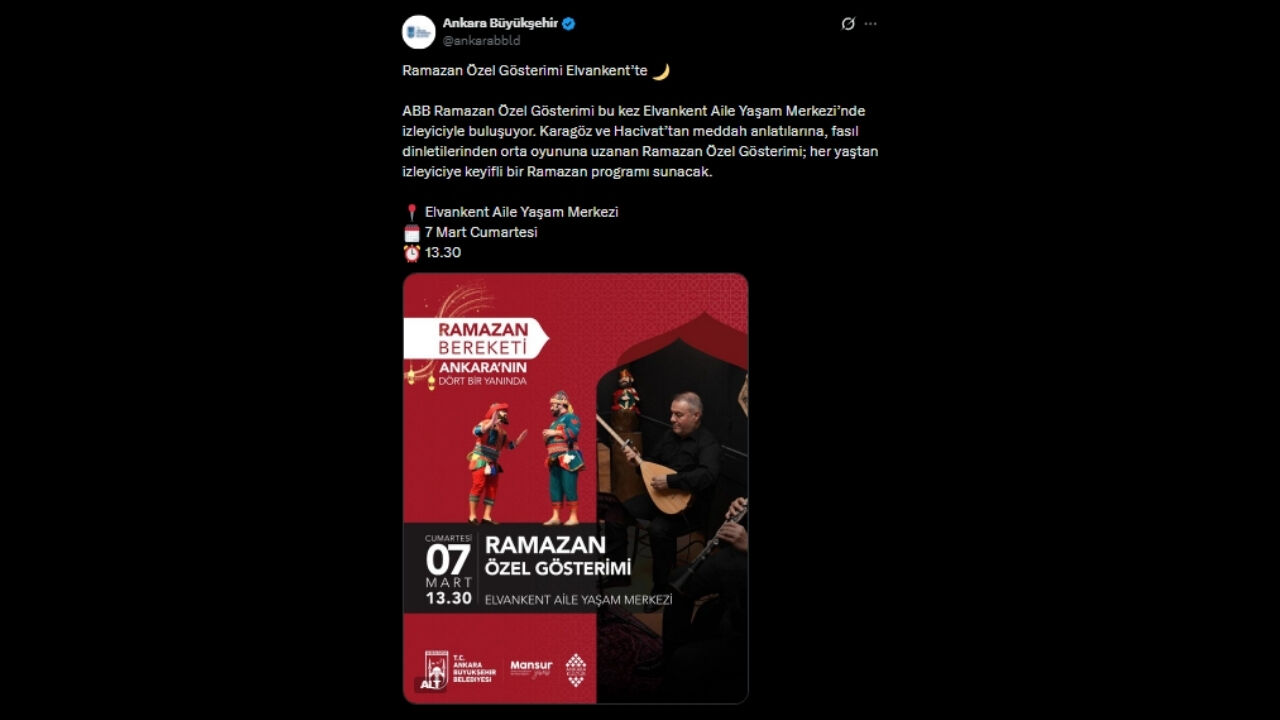Image resolution: width=1280 pixels, height=720 pixels.
Task: Open the Ramazan Özel Gösterimi poster image
Action: 575,488
